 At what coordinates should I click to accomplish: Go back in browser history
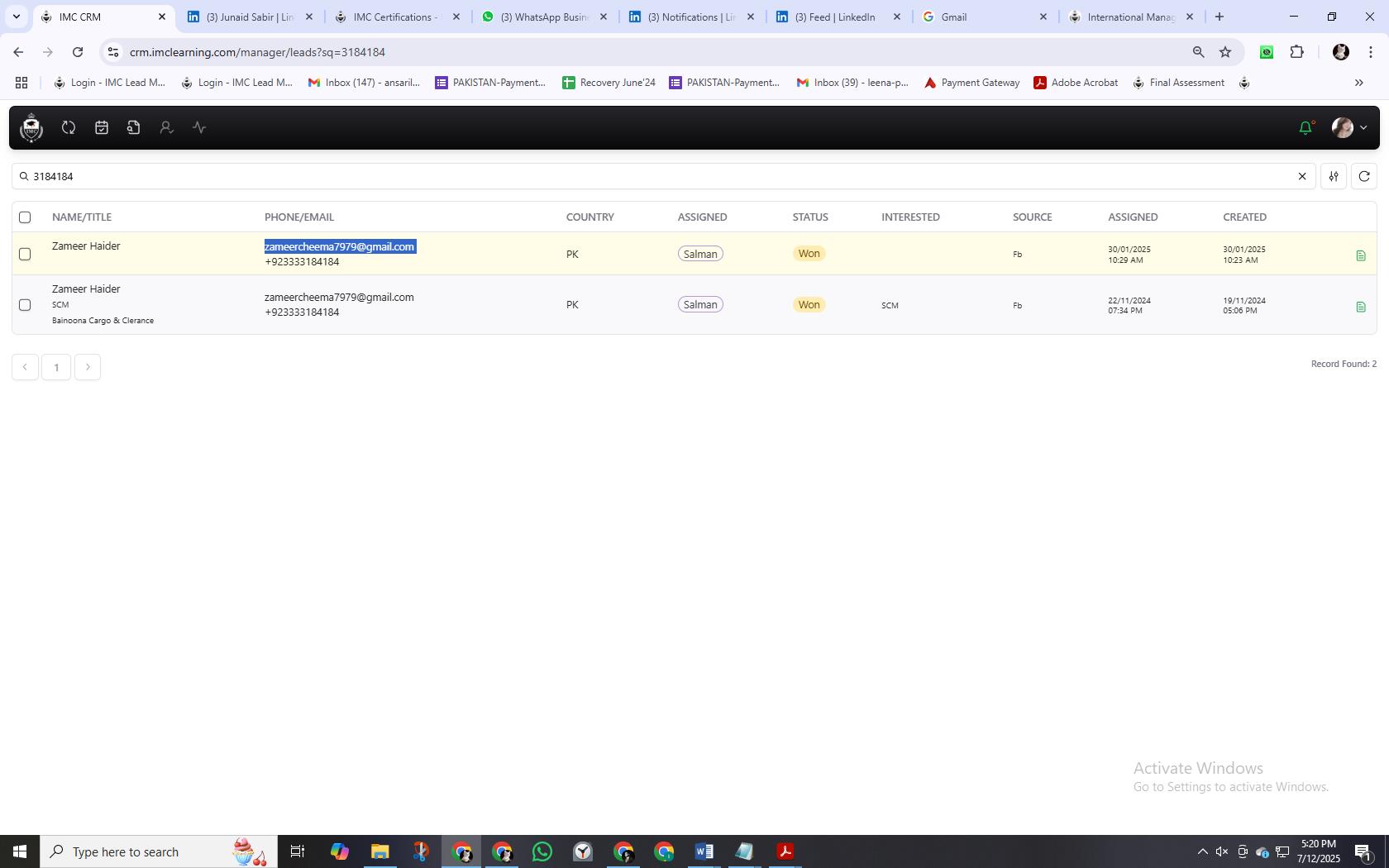(x=18, y=52)
